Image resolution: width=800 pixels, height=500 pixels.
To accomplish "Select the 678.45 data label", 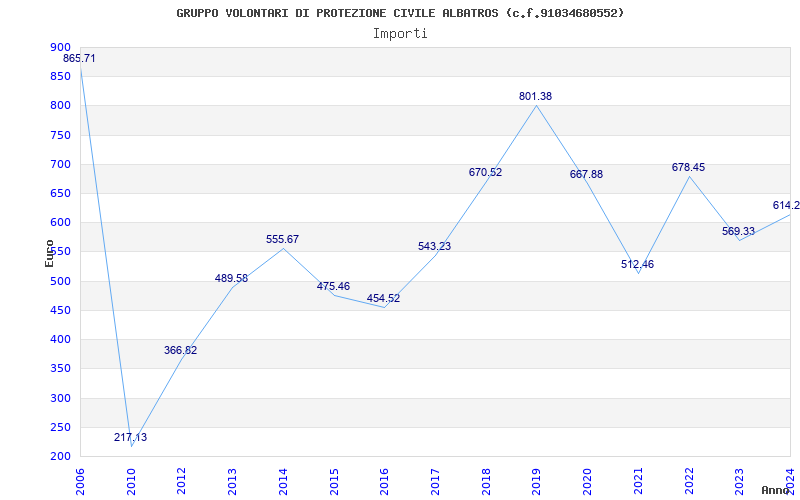I will 688,167.
